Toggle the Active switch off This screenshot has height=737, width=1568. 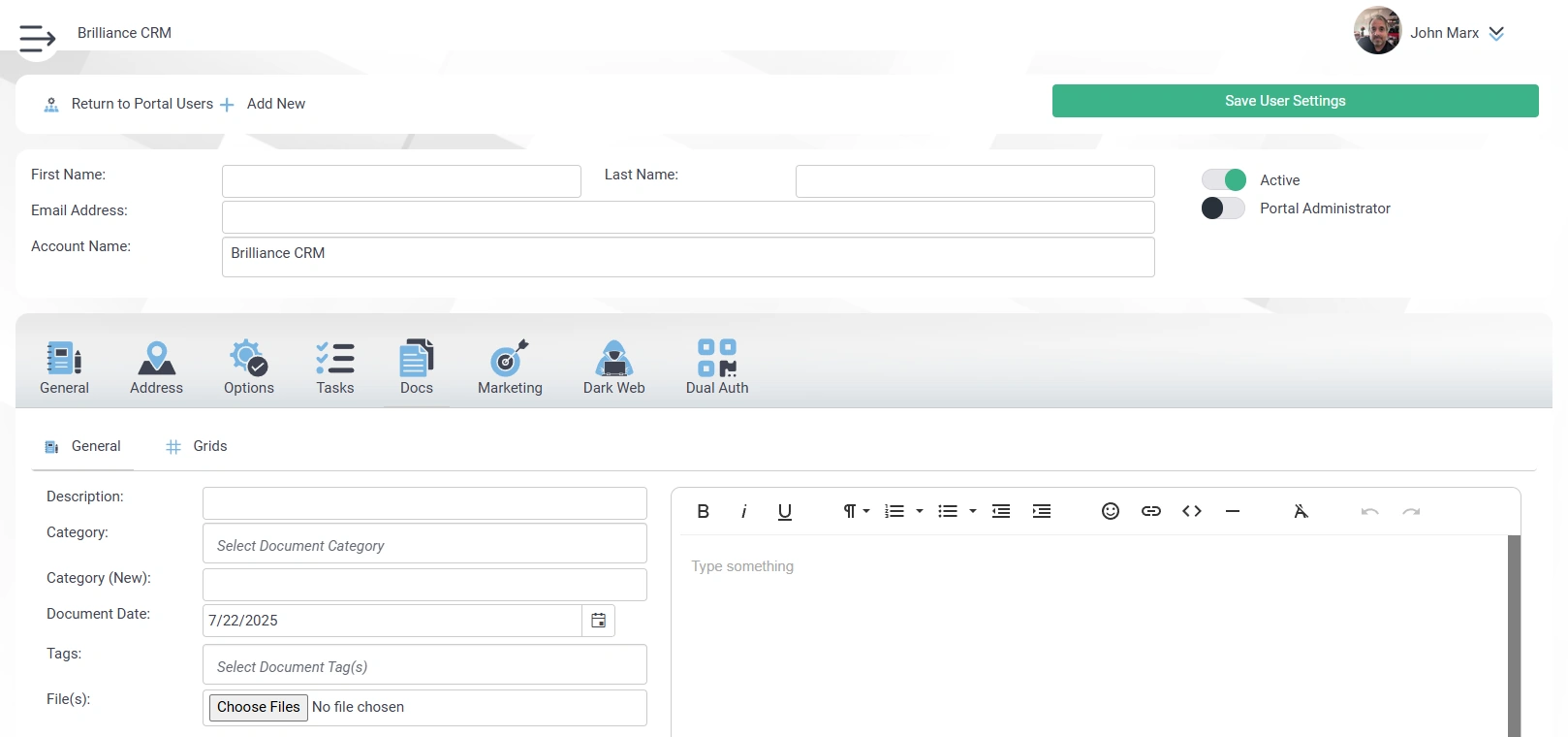coord(1224,180)
